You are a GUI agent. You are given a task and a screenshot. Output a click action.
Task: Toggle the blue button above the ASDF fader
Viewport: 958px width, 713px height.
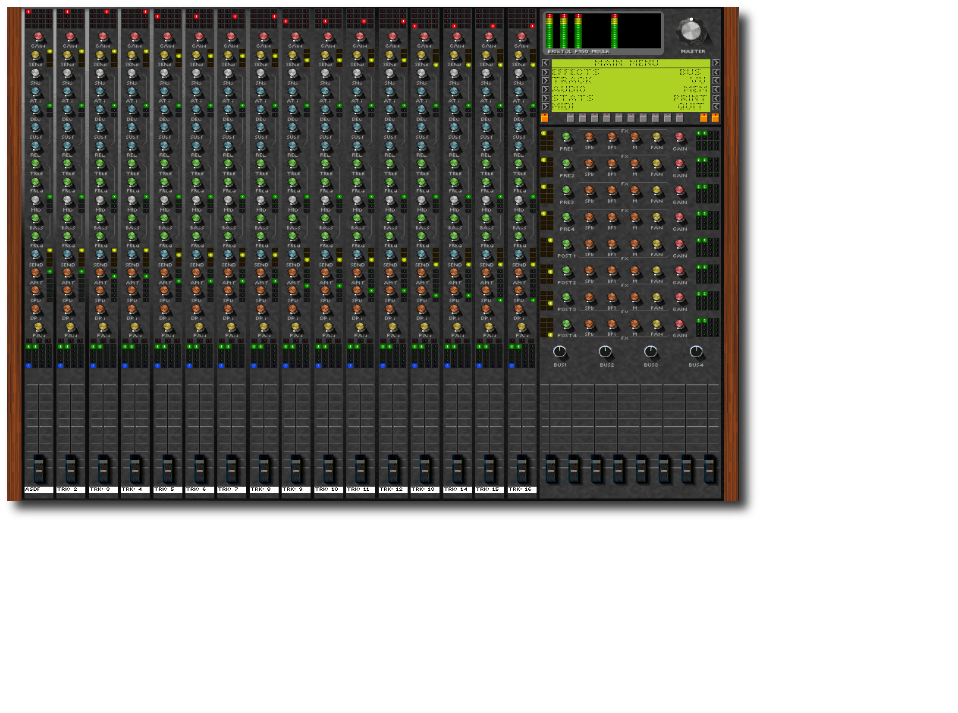tap(29, 365)
